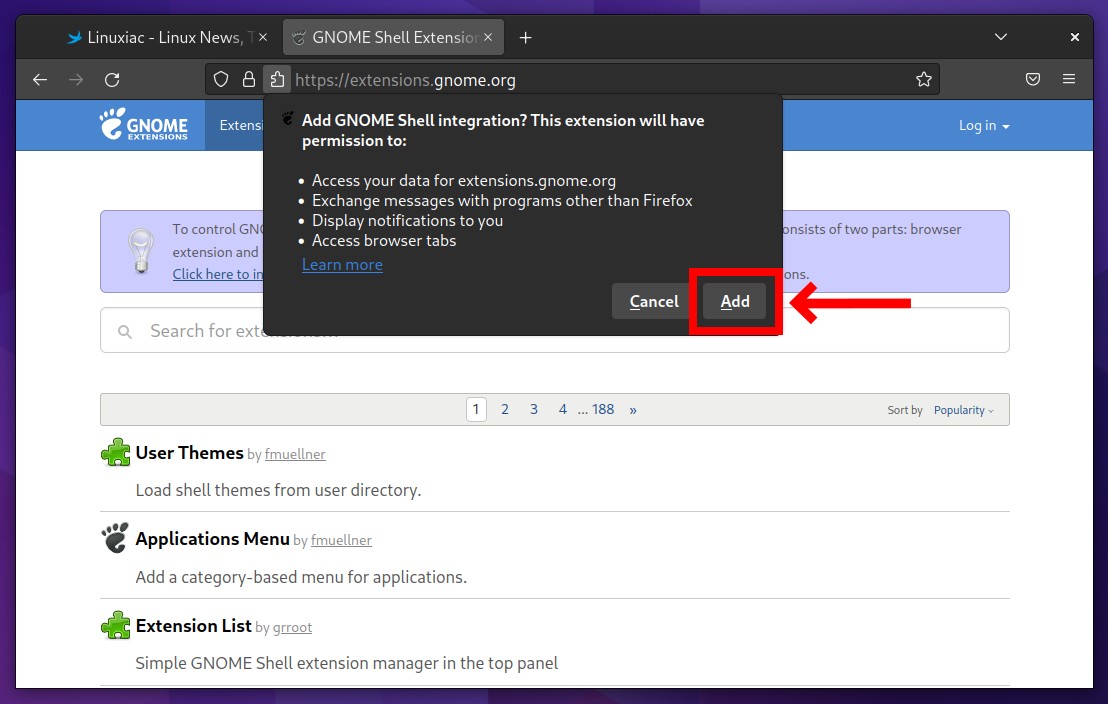Focus the Search for extensions field
Screen dimensions: 1108x704
click(555, 330)
